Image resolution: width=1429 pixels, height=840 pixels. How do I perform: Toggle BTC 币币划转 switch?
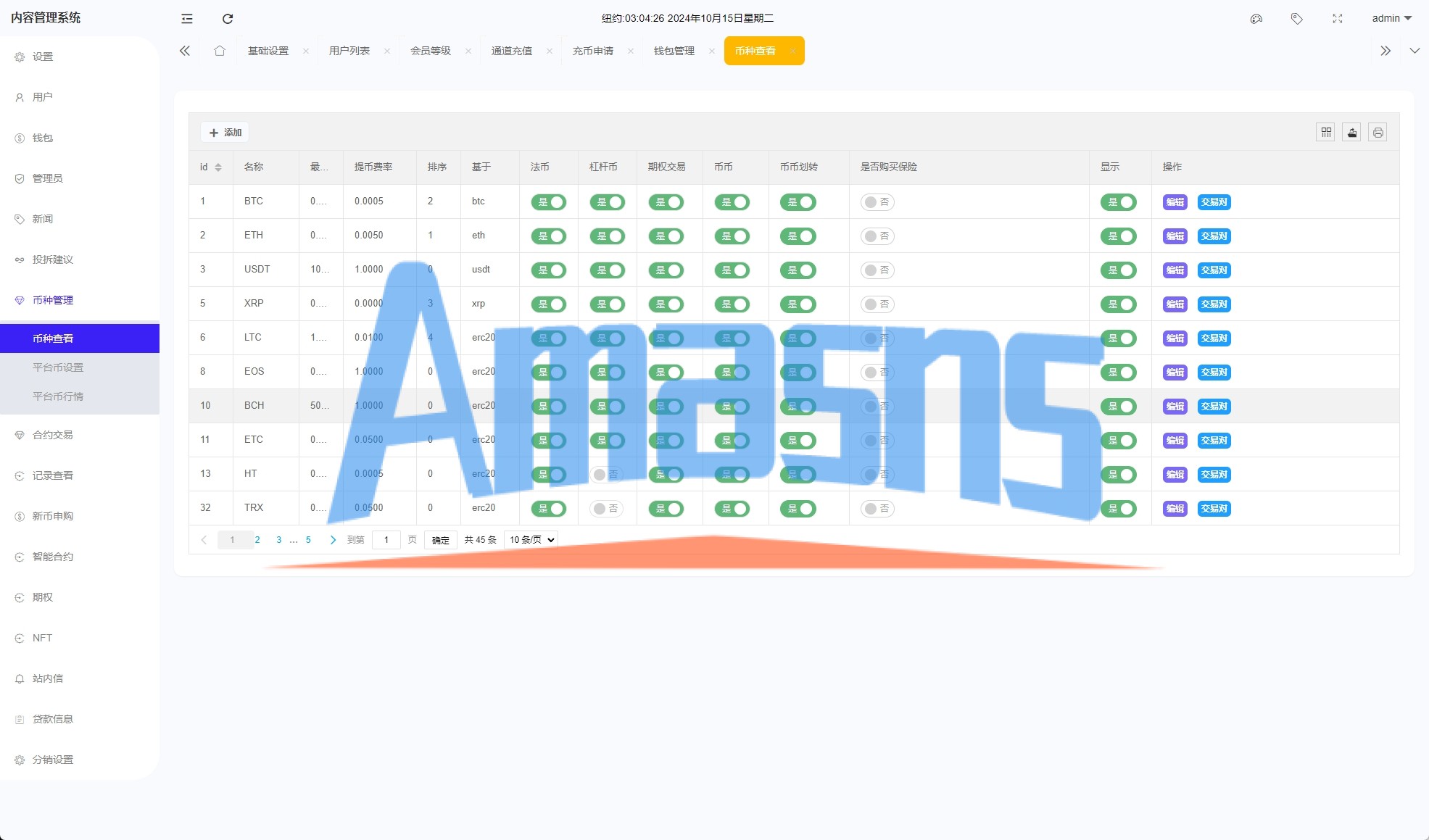pos(798,202)
